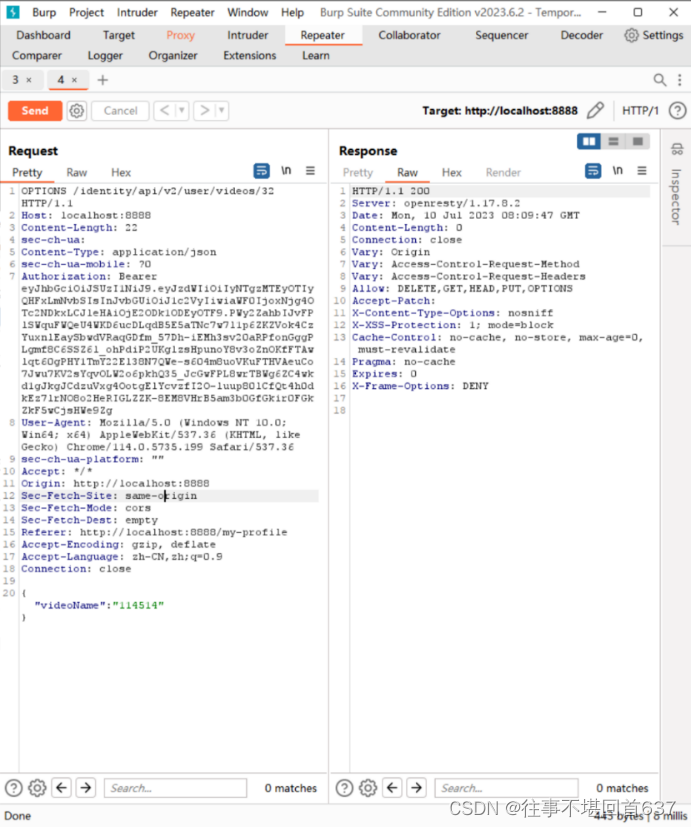691x827 pixels.
Task: Open the Intruder menu
Action: (x=137, y=12)
